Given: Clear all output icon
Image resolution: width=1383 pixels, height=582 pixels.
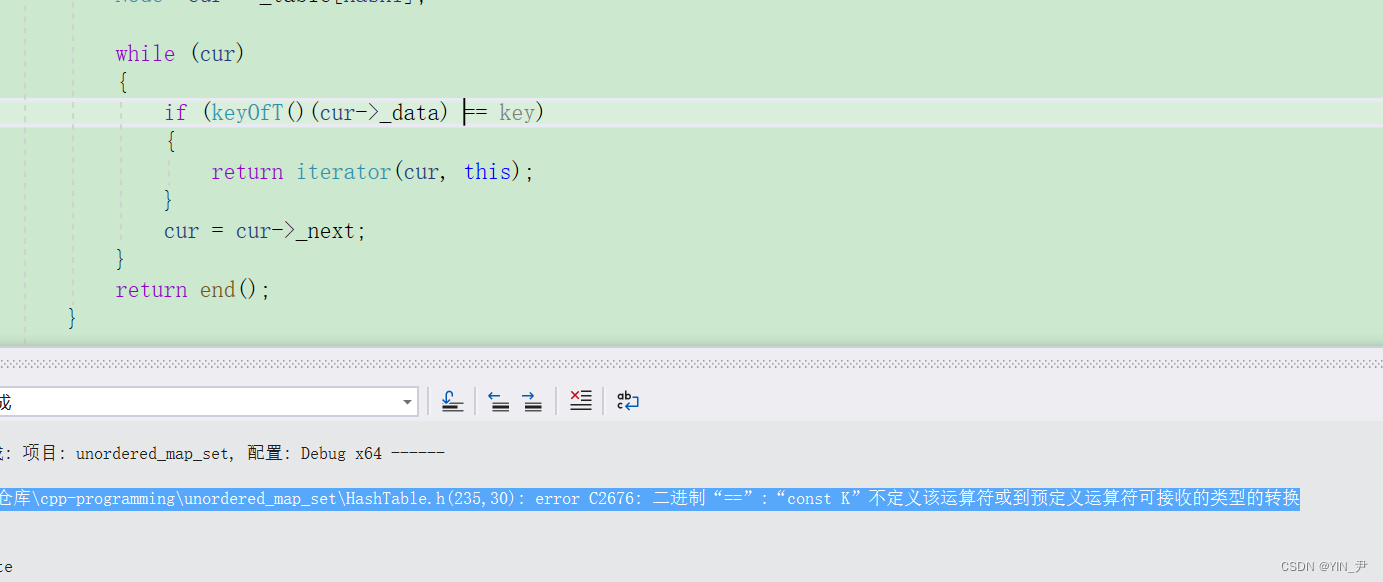Looking at the screenshot, I should [x=580, y=401].
